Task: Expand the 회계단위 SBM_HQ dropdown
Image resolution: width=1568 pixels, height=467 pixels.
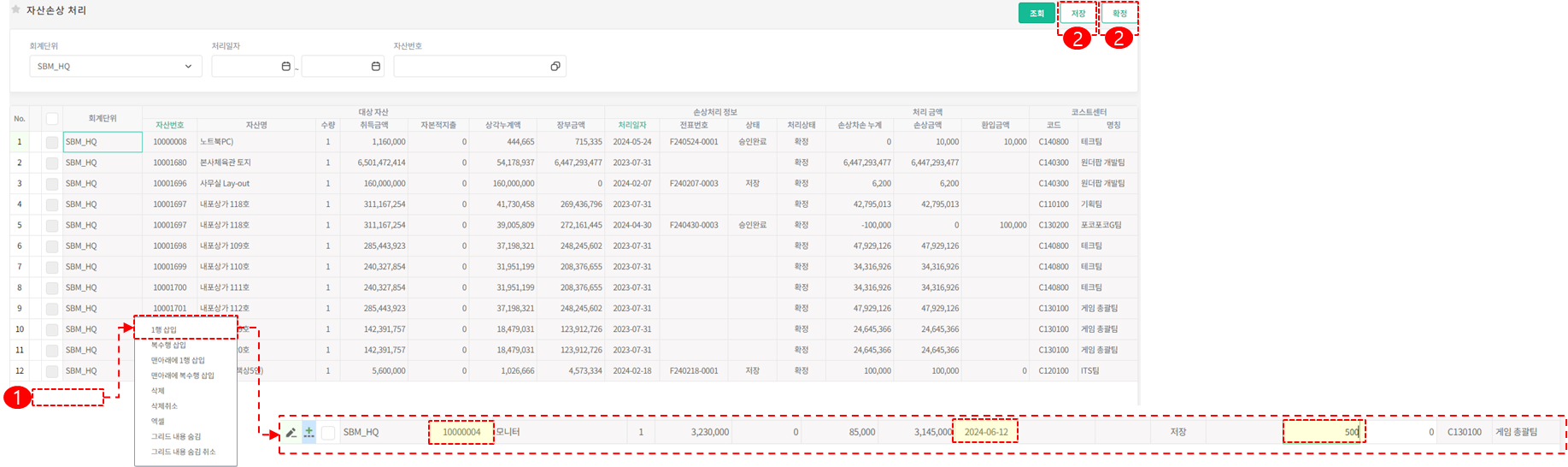Action: click(188, 67)
